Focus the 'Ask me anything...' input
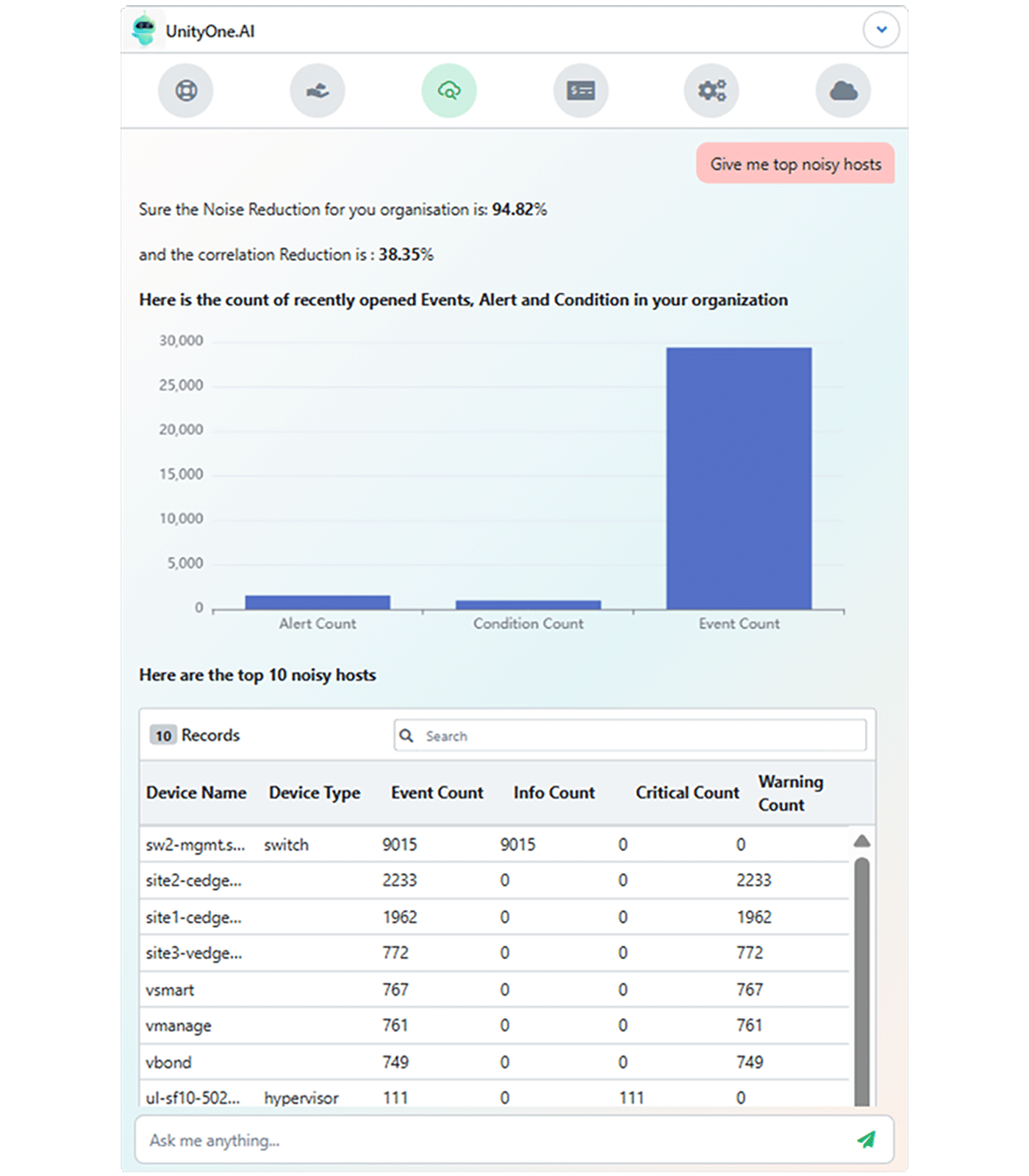This screenshot has height=1176, width=1029. [x=492, y=1140]
